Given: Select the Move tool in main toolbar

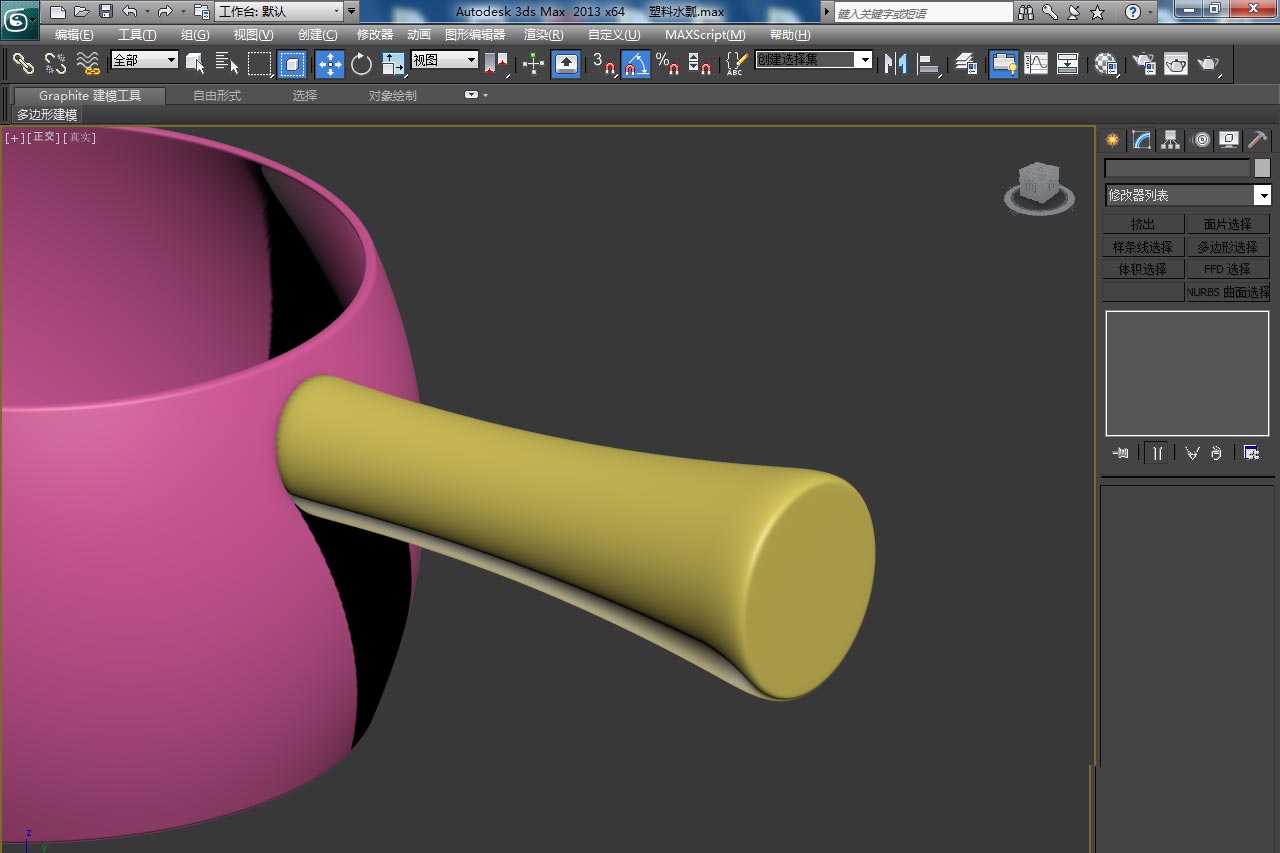Looking at the screenshot, I should point(329,65).
